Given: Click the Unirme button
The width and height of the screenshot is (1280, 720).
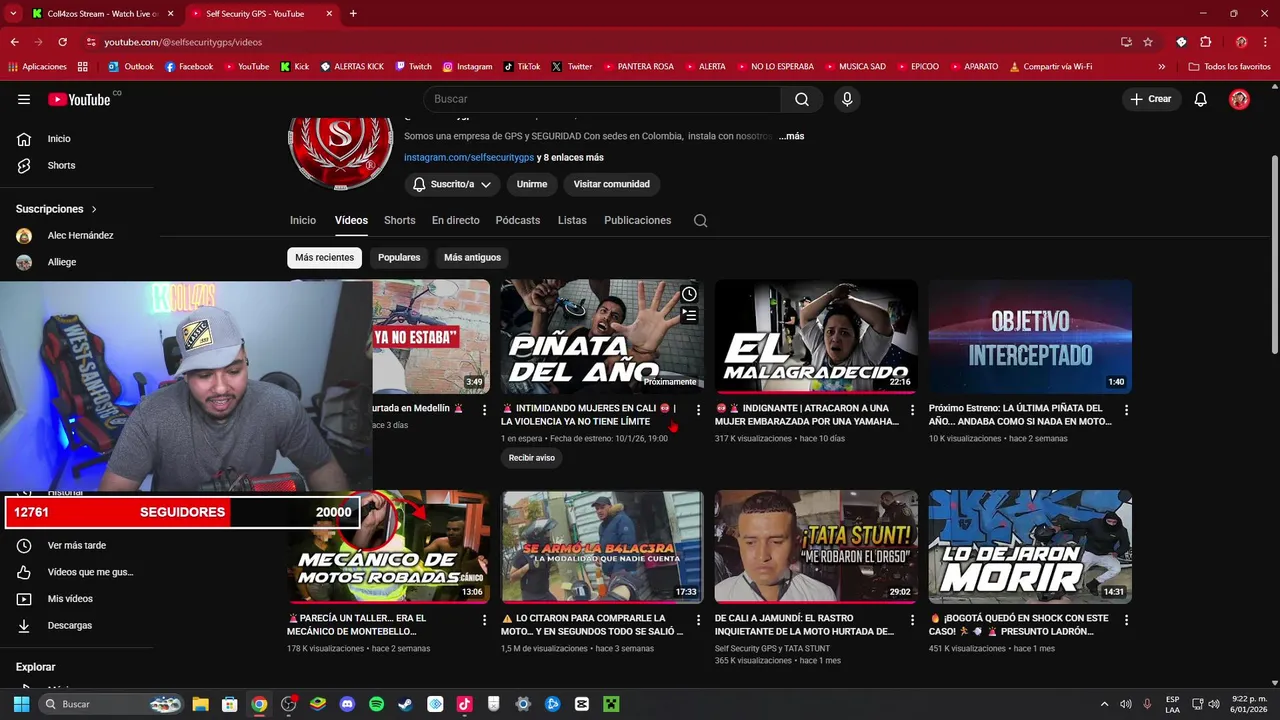Looking at the screenshot, I should point(532,184).
